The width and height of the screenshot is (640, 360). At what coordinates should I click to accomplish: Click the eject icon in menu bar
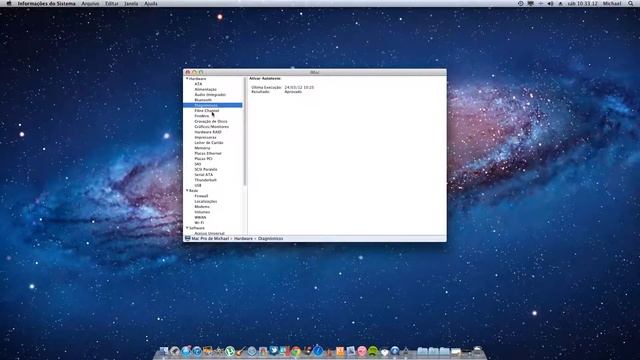pyautogui.click(x=560, y=3)
